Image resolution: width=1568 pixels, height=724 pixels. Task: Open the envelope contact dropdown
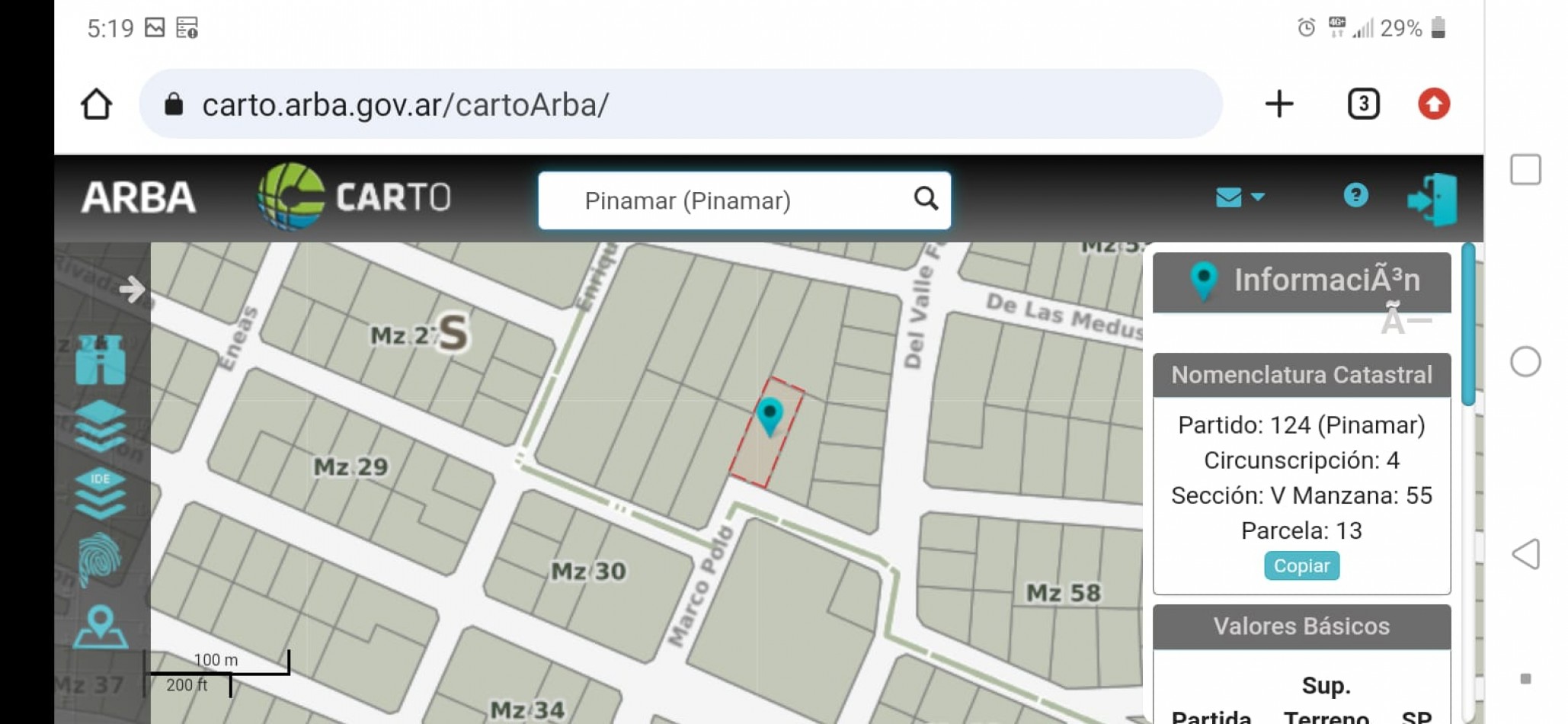pyautogui.click(x=1240, y=197)
